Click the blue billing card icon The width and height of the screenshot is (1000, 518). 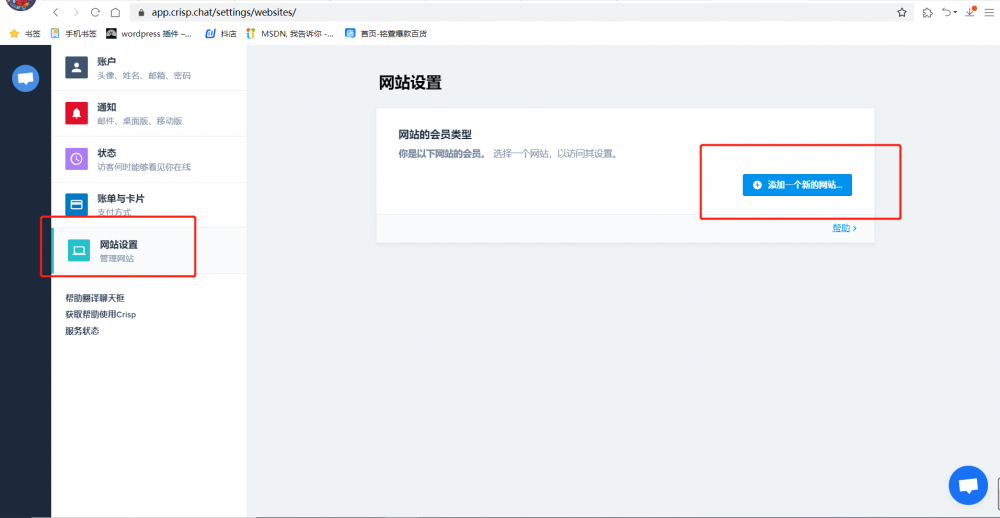click(77, 204)
